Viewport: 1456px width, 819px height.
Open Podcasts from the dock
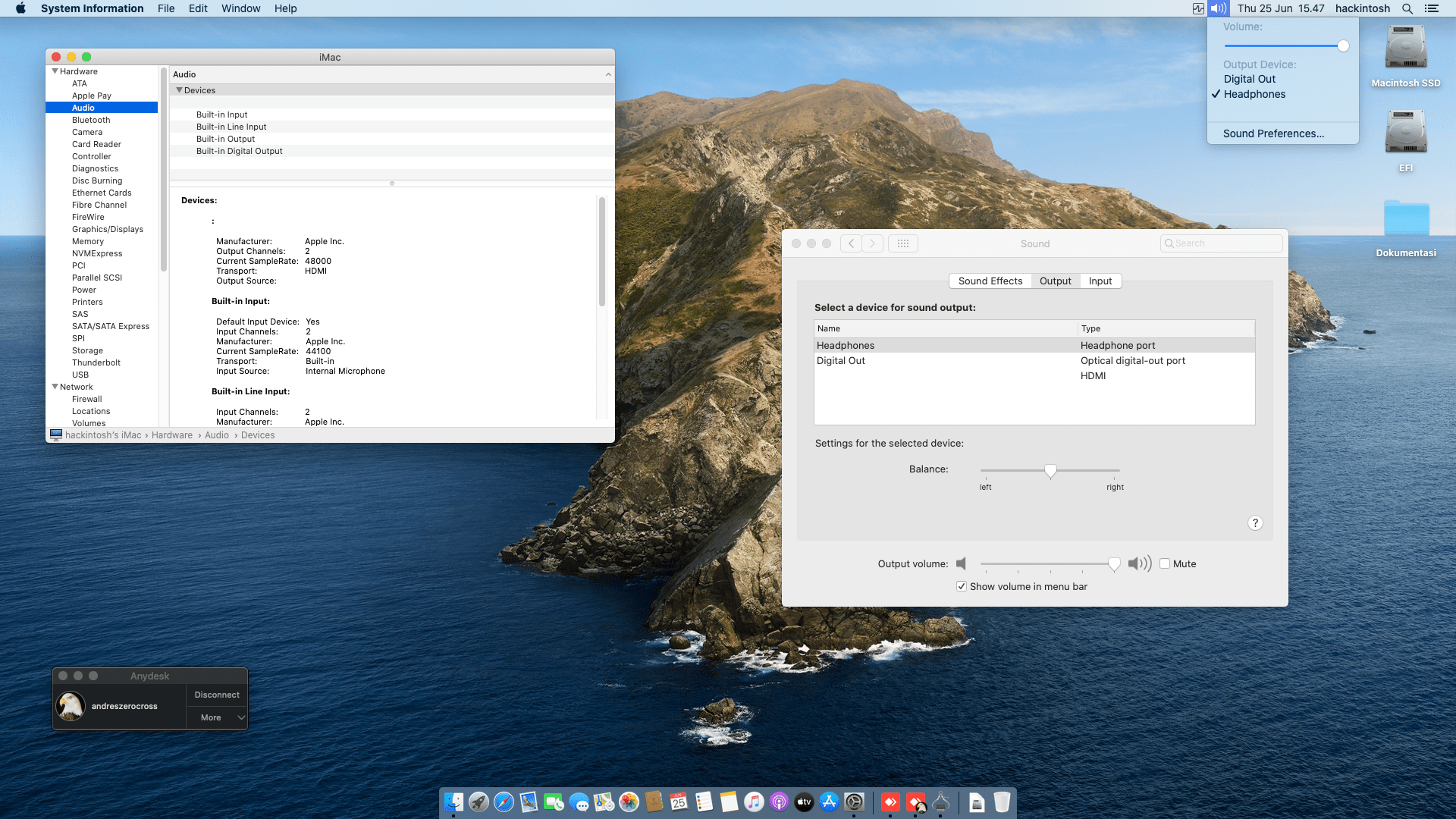click(x=779, y=802)
